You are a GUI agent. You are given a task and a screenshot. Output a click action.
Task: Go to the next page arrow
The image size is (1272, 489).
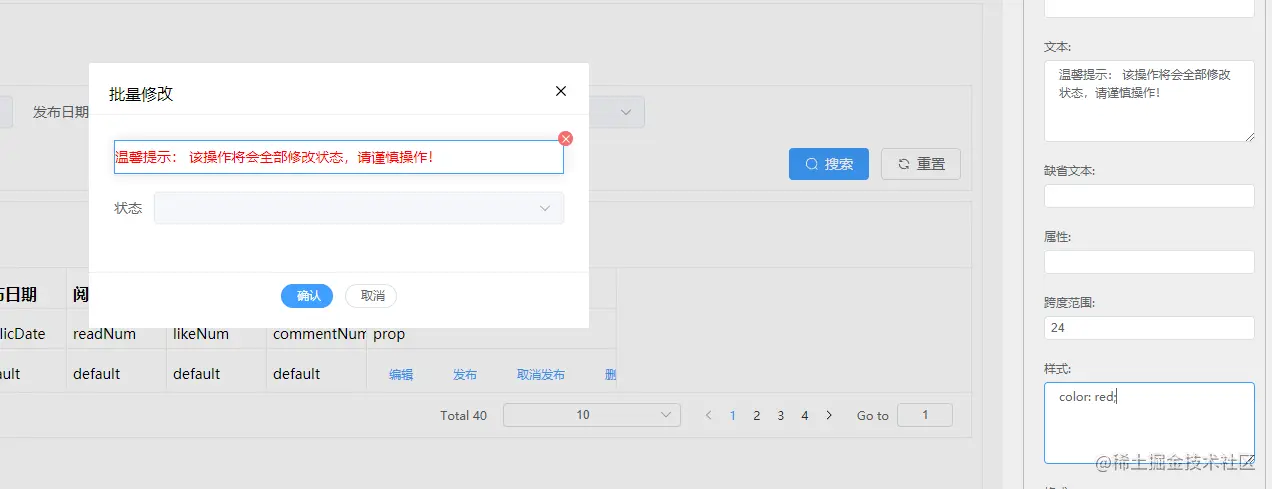click(x=829, y=415)
